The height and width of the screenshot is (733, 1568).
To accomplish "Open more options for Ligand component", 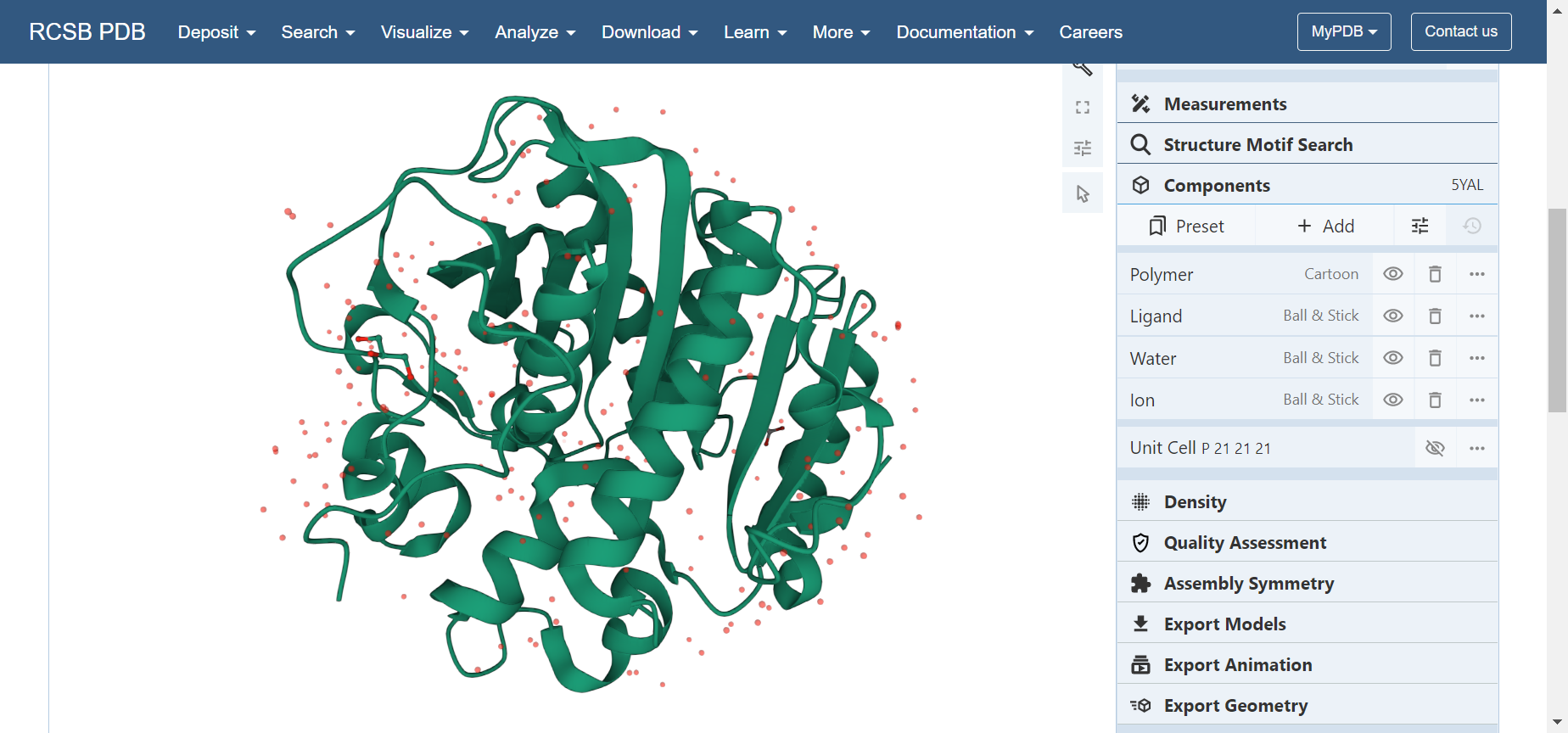I will (x=1476, y=316).
